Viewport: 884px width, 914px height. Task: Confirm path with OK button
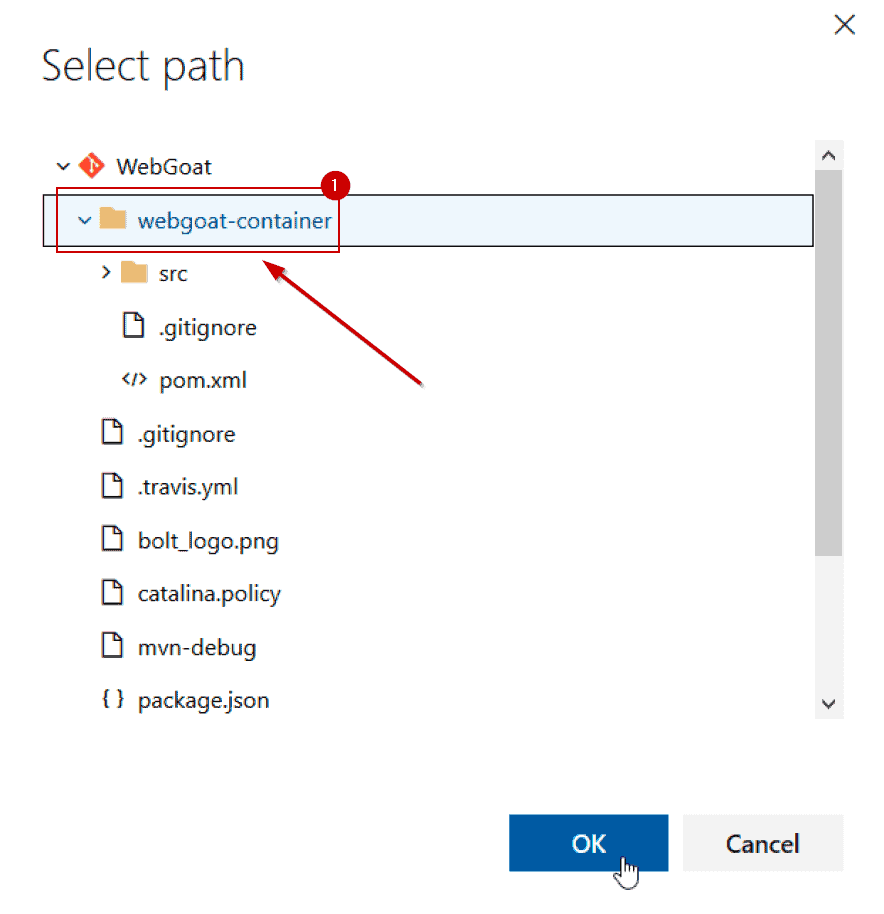[588, 843]
